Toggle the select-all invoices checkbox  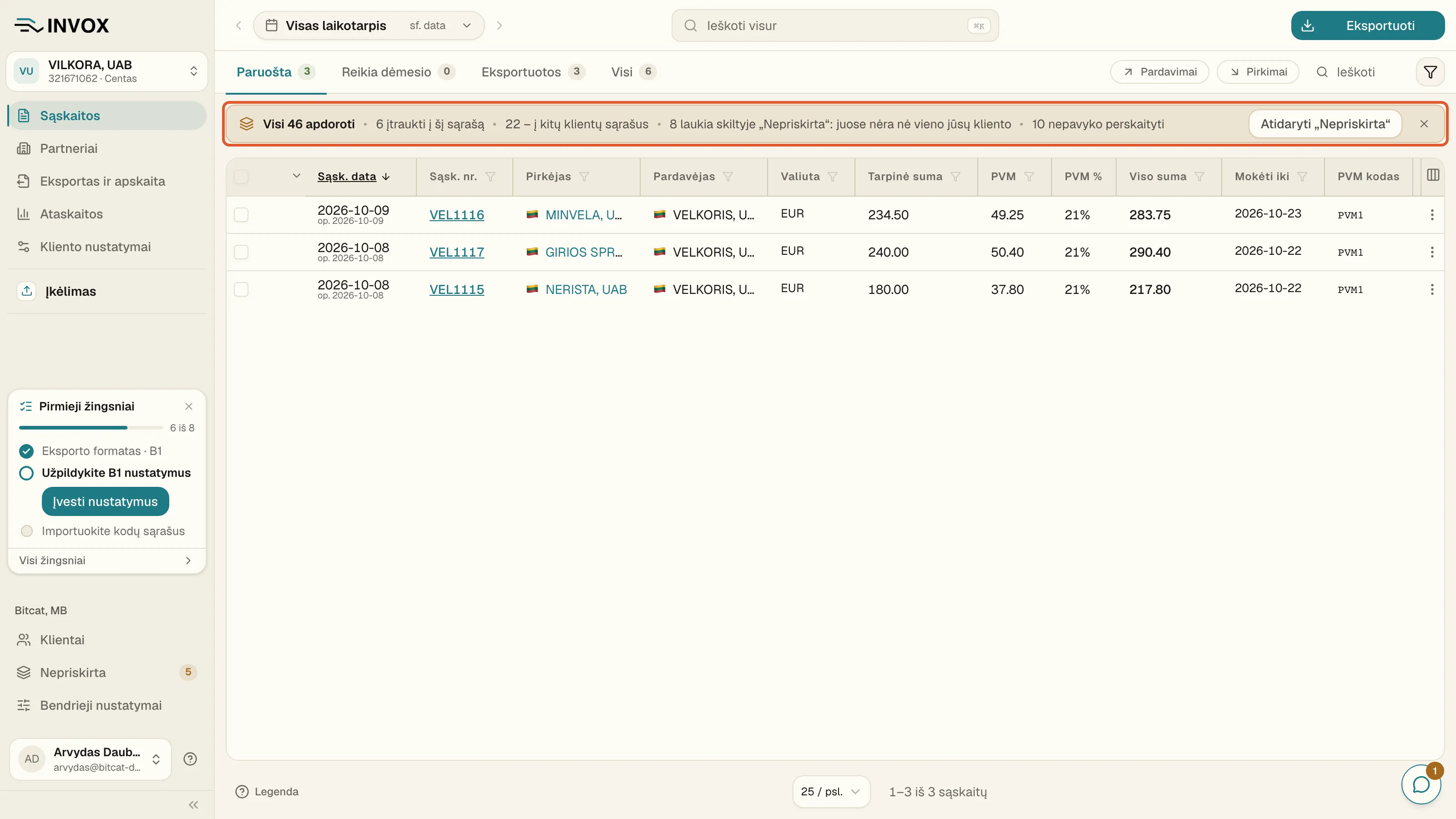(241, 177)
